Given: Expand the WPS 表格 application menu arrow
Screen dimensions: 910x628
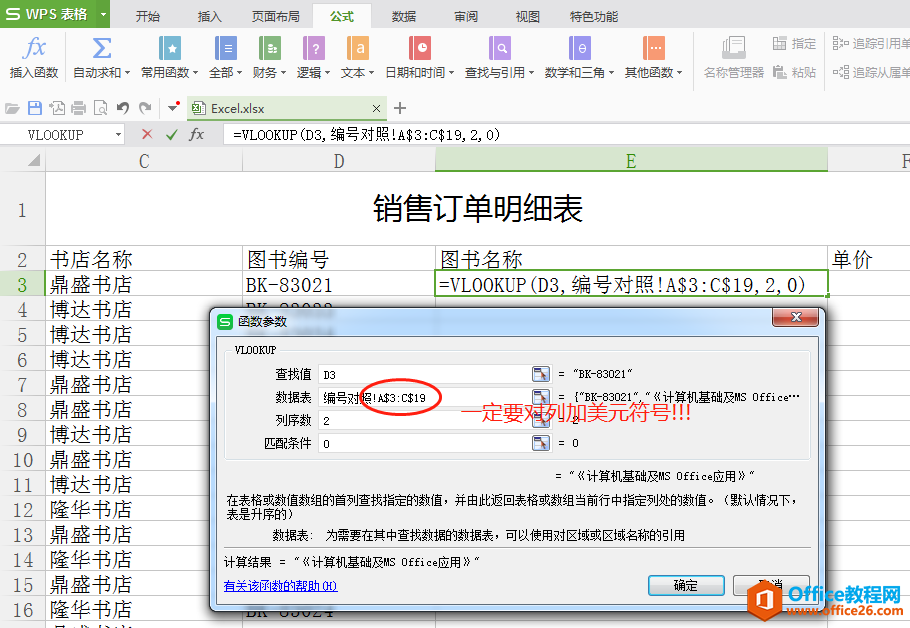Looking at the screenshot, I should tap(103, 14).
